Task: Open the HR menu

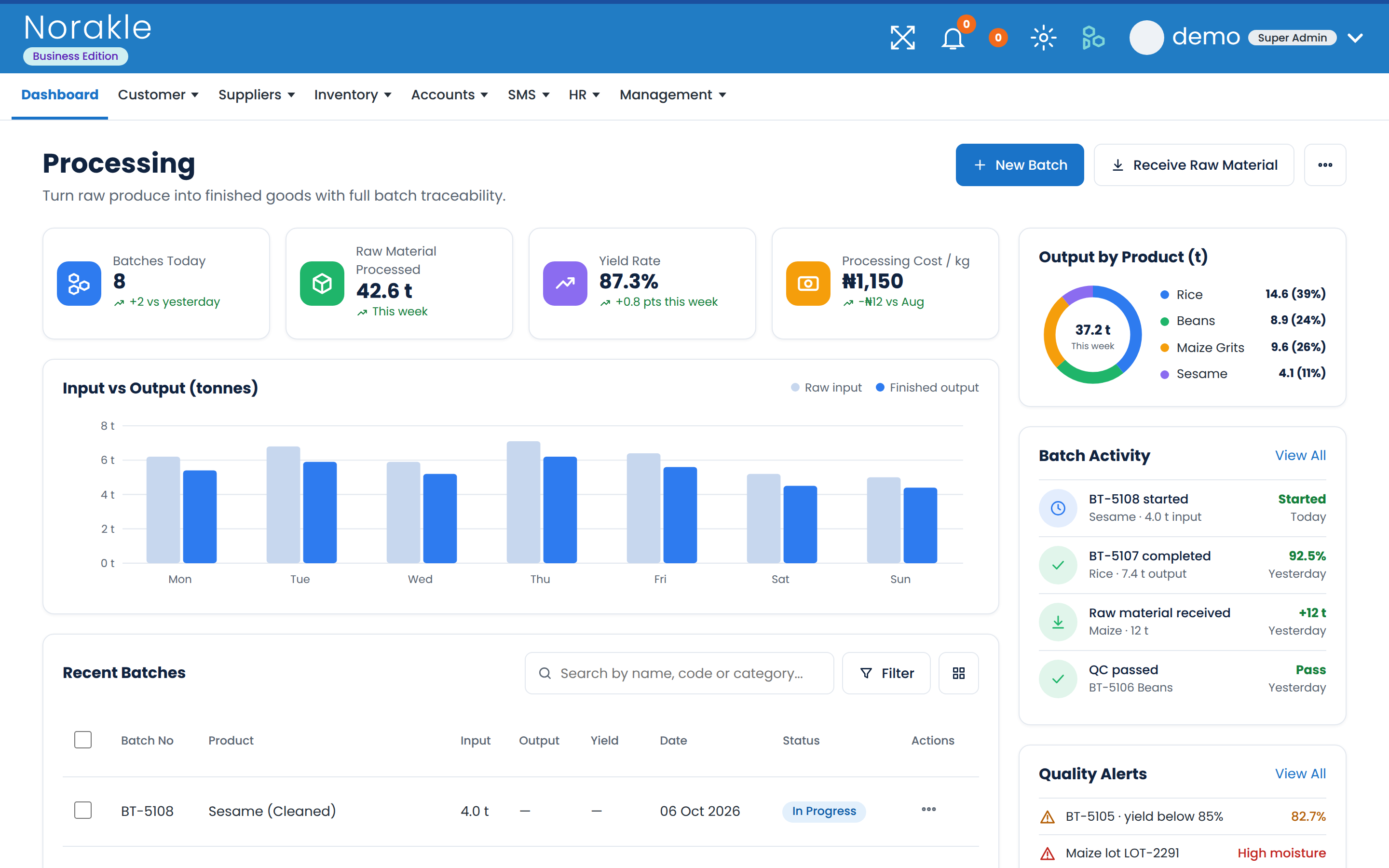Action: pos(585,95)
